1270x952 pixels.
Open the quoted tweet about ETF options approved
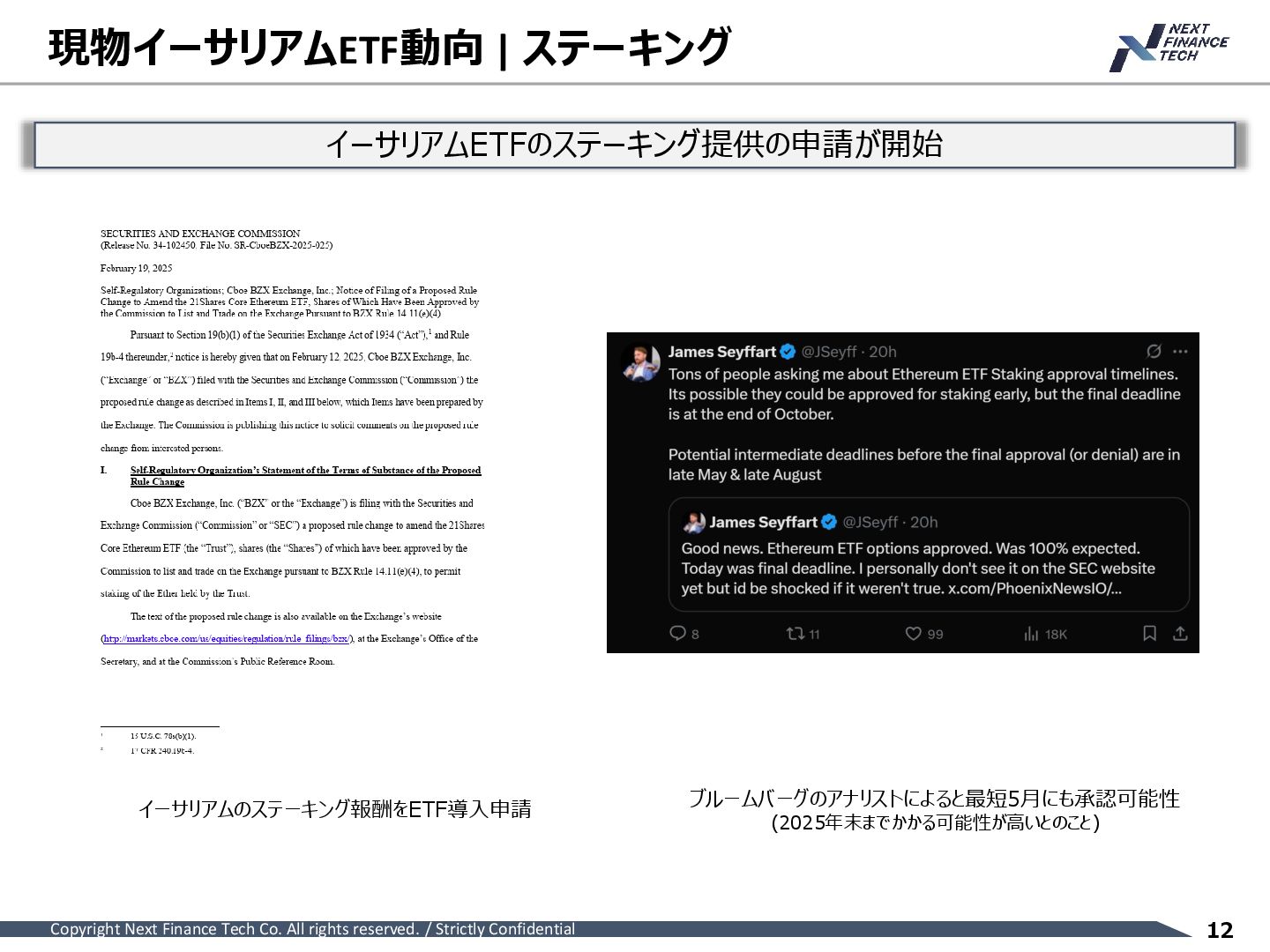click(x=929, y=554)
